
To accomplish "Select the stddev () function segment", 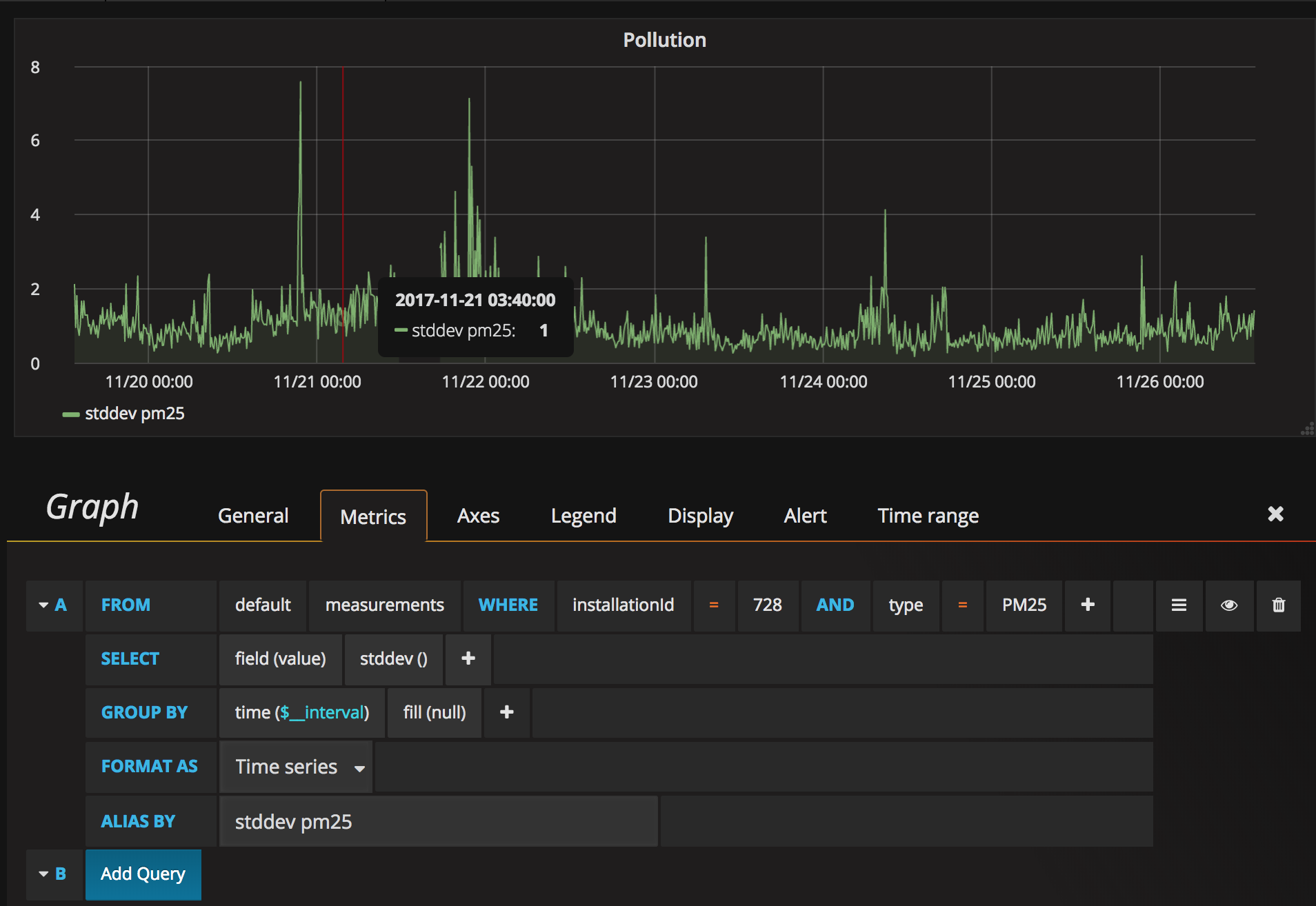I will point(393,659).
